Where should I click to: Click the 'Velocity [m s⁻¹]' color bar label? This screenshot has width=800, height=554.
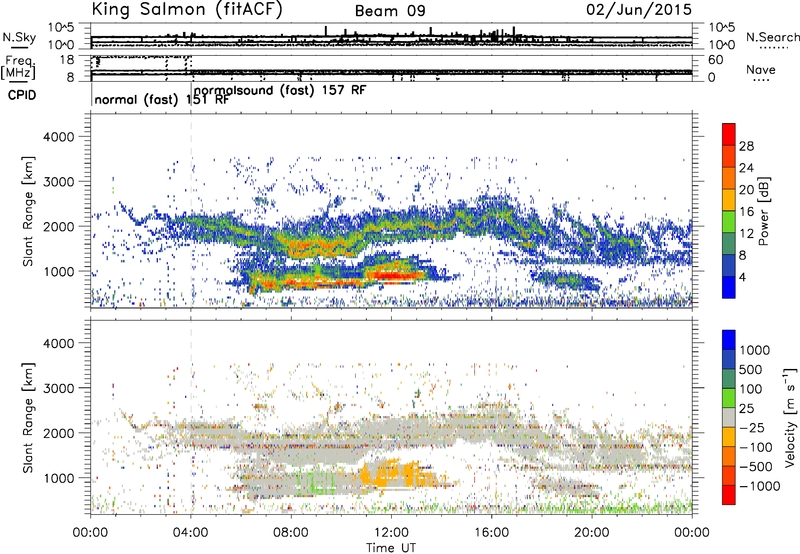click(x=790, y=417)
